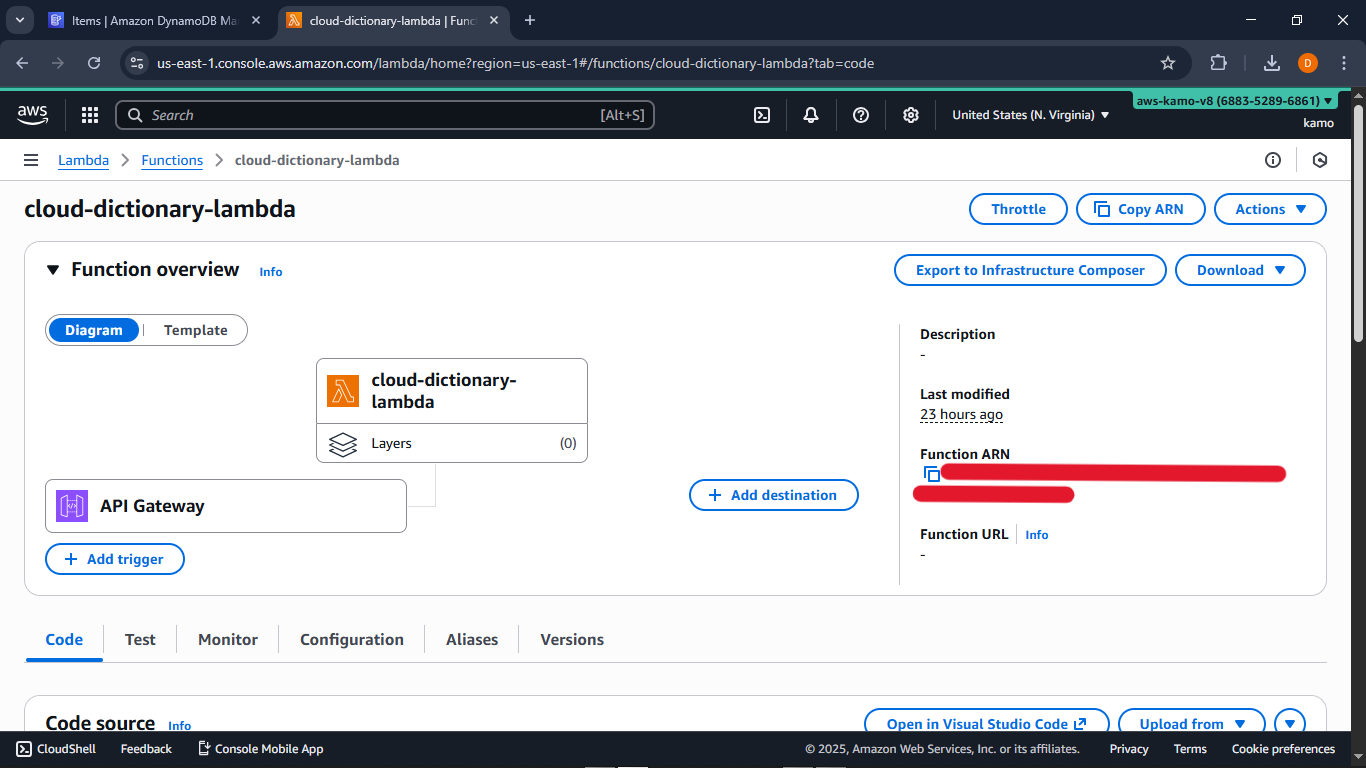Open the AWS settings gear icon
Viewport: 1366px width, 768px height.
(x=911, y=115)
